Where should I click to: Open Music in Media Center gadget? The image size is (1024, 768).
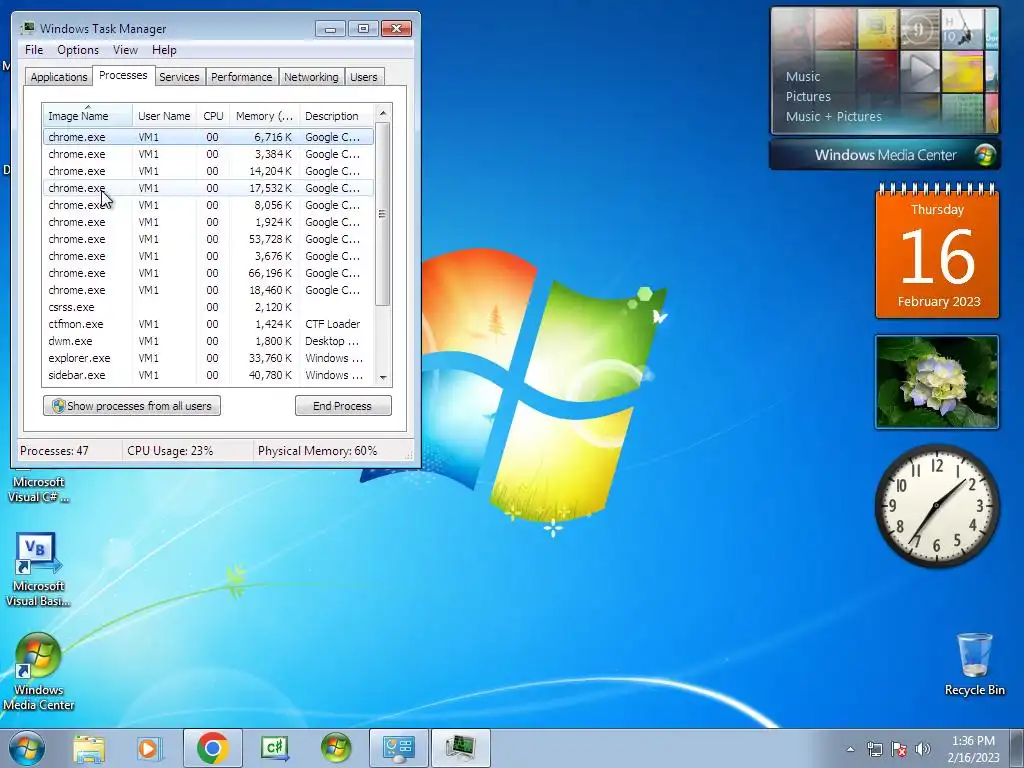803,76
